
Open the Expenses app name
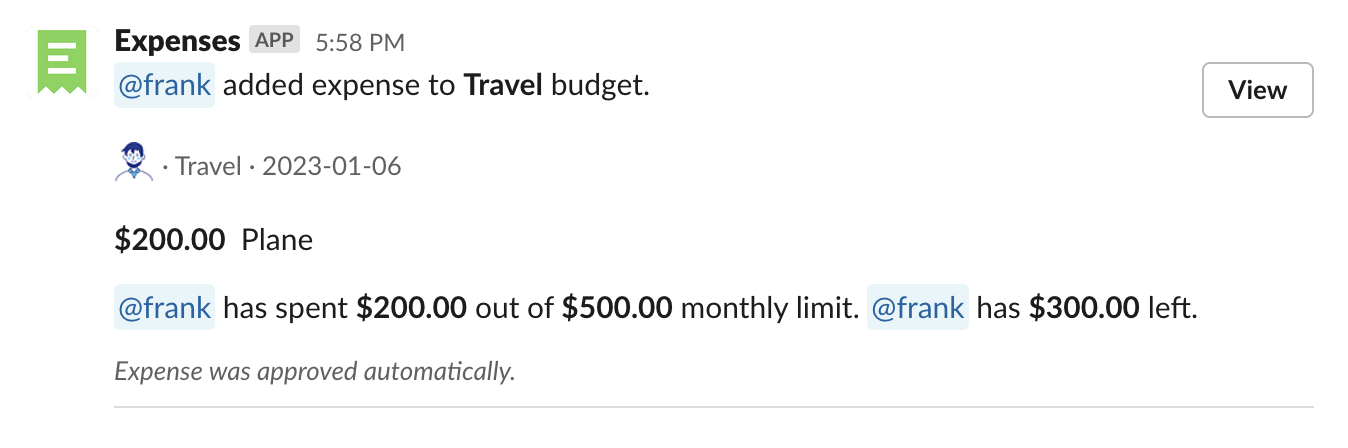tap(177, 41)
